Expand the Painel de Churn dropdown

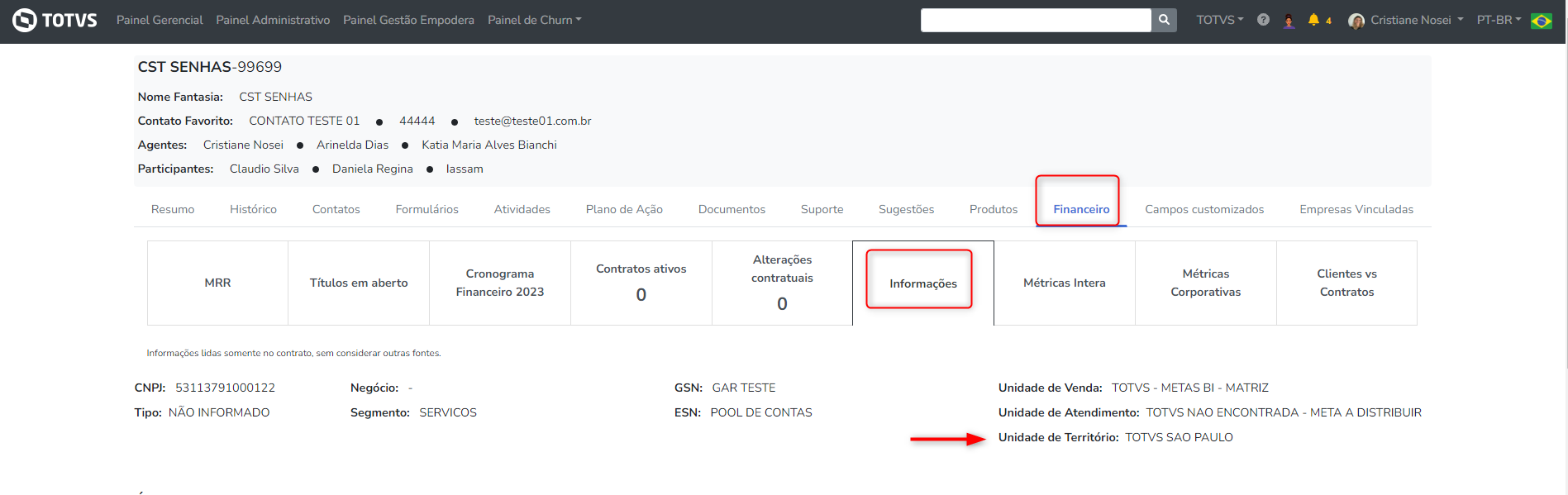coord(534,20)
